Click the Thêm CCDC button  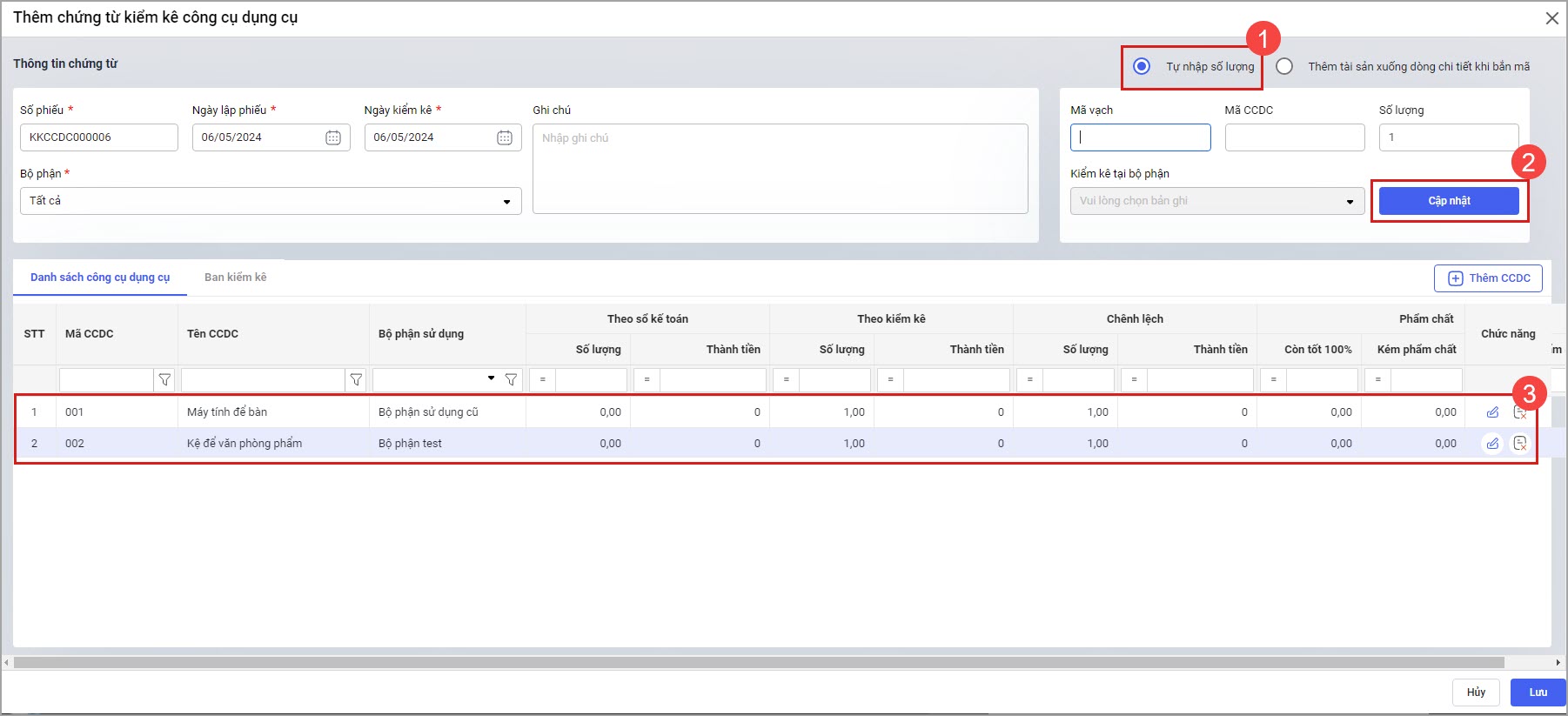[x=1488, y=278]
